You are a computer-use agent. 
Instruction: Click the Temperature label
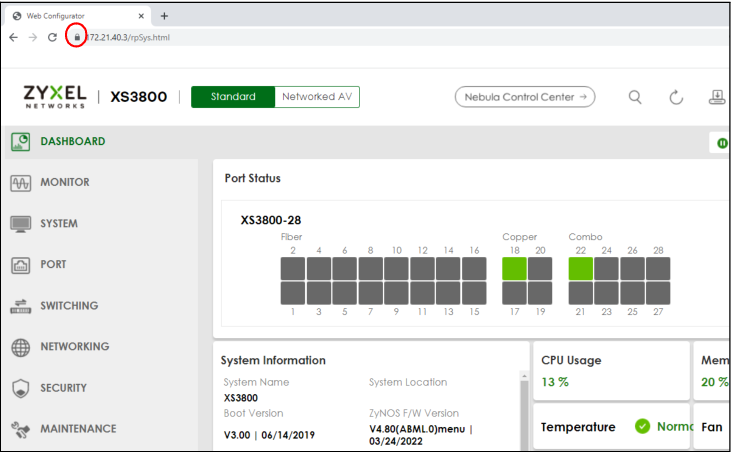[578, 427]
